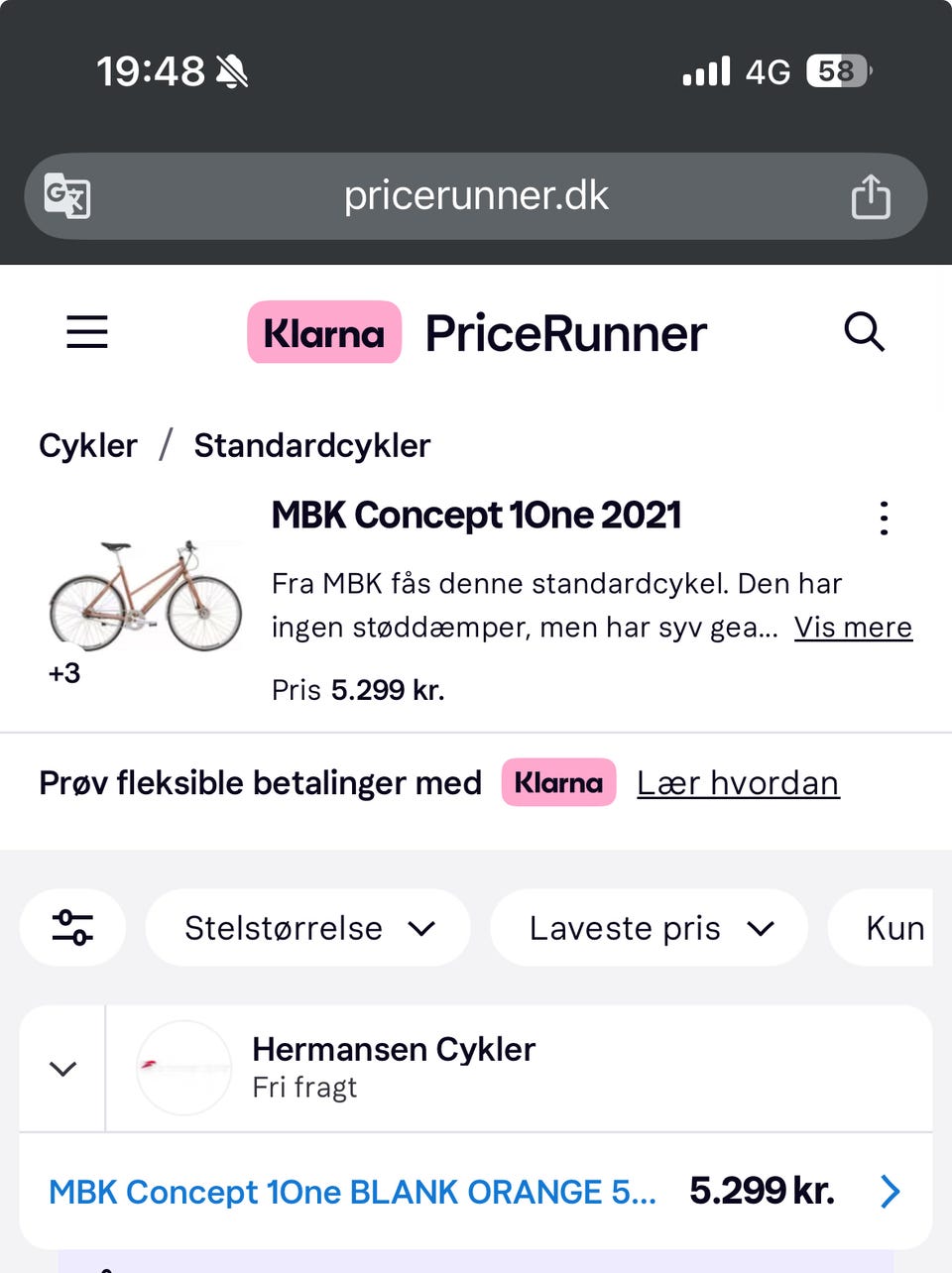Tap the search magnifier icon
Screen dimensions: 952x1273
pyautogui.click(x=864, y=332)
